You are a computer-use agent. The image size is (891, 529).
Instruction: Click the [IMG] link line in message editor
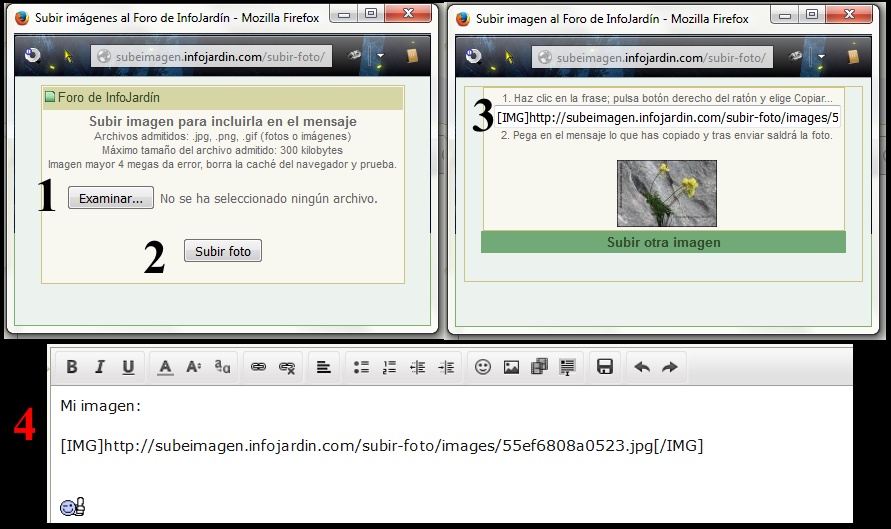382,445
